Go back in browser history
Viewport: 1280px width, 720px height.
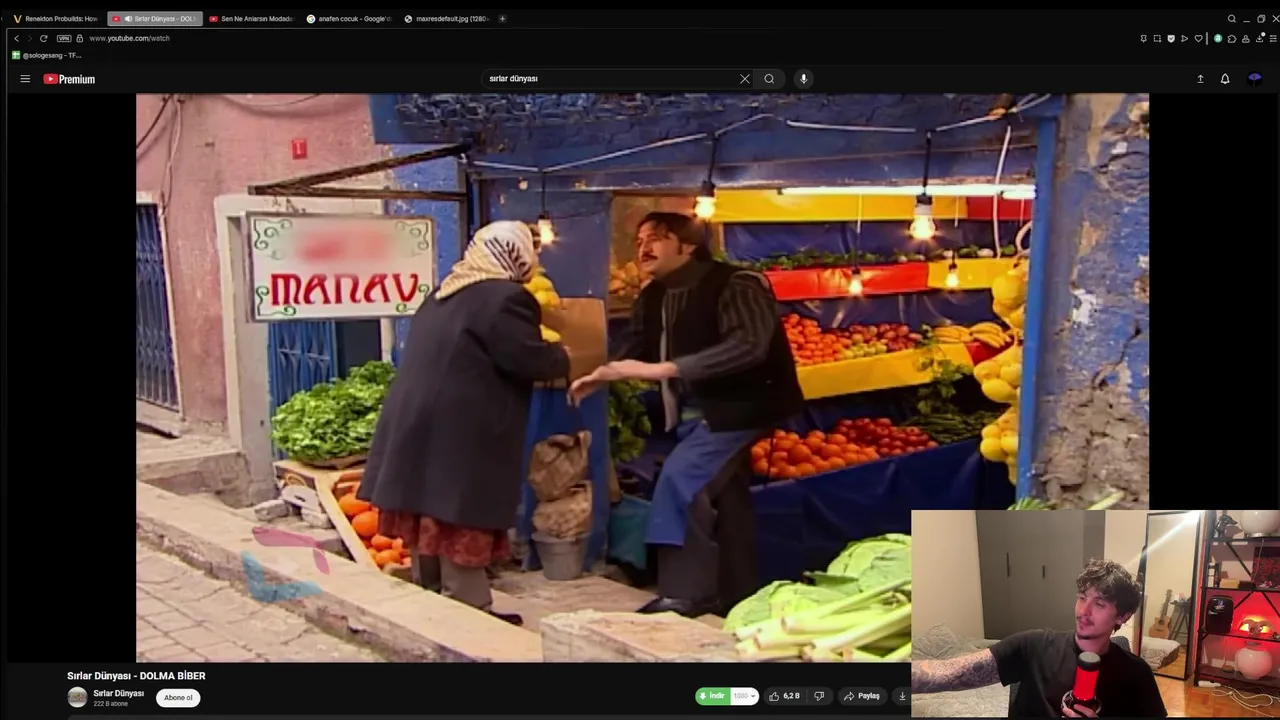(16, 38)
